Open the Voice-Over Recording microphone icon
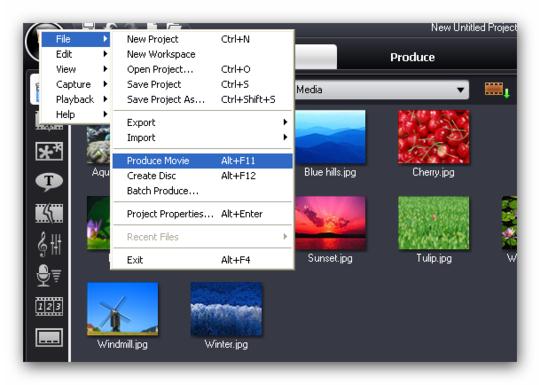The width and height of the screenshot is (540, 385). click(49, 275)
